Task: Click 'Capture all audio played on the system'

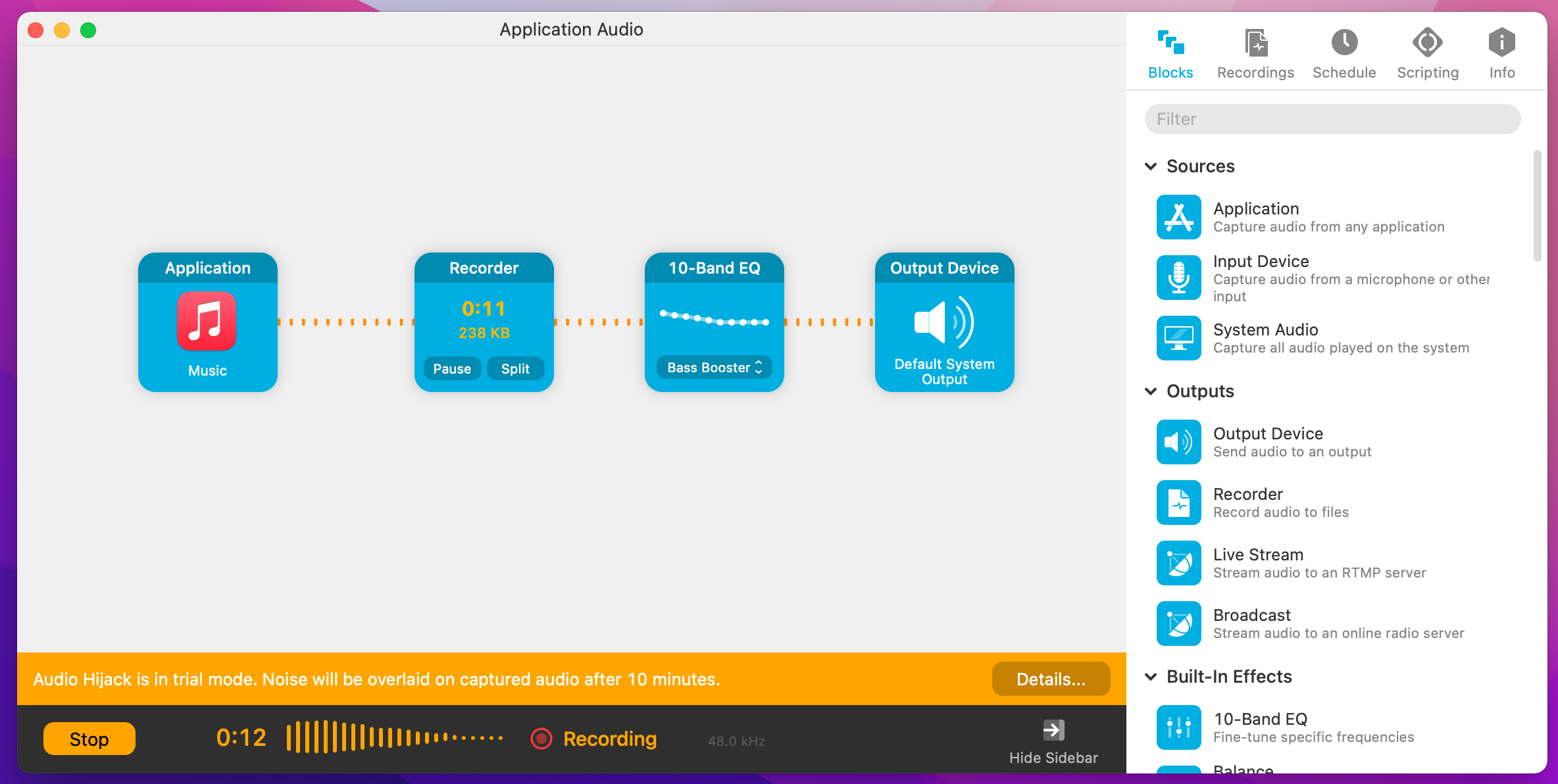Action: [1341, 348]
